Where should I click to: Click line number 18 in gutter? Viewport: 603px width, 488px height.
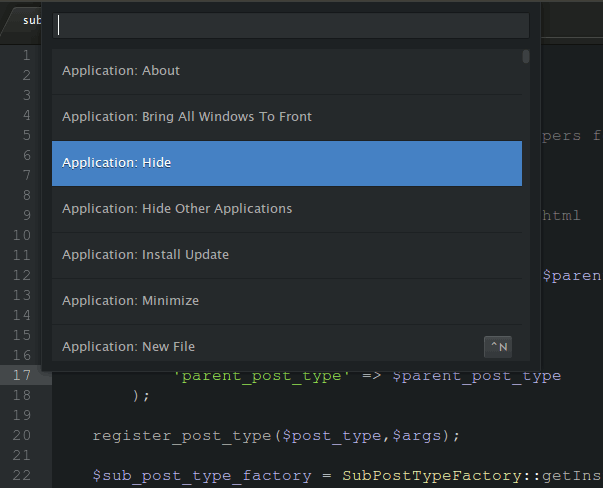[x=22, y=395]
